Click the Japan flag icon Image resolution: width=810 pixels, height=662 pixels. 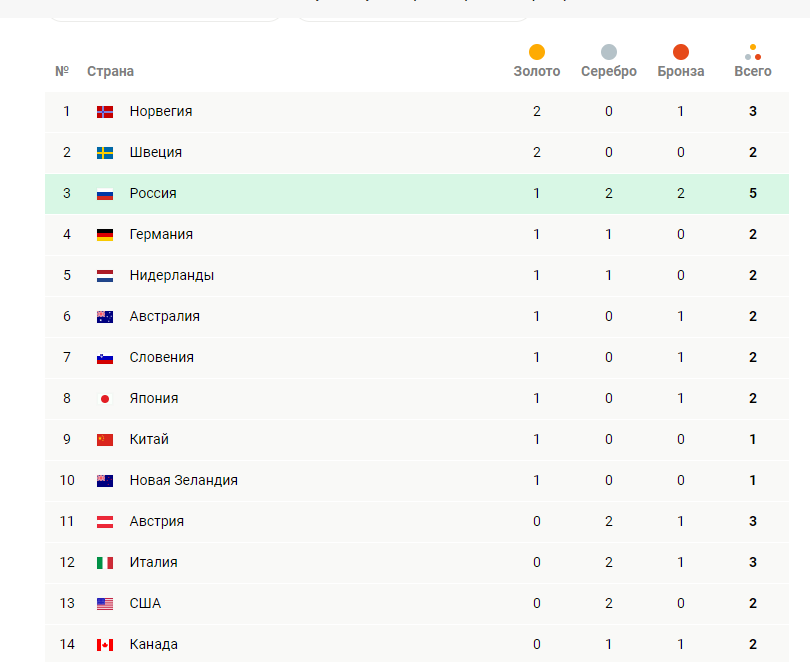(105, 399)
